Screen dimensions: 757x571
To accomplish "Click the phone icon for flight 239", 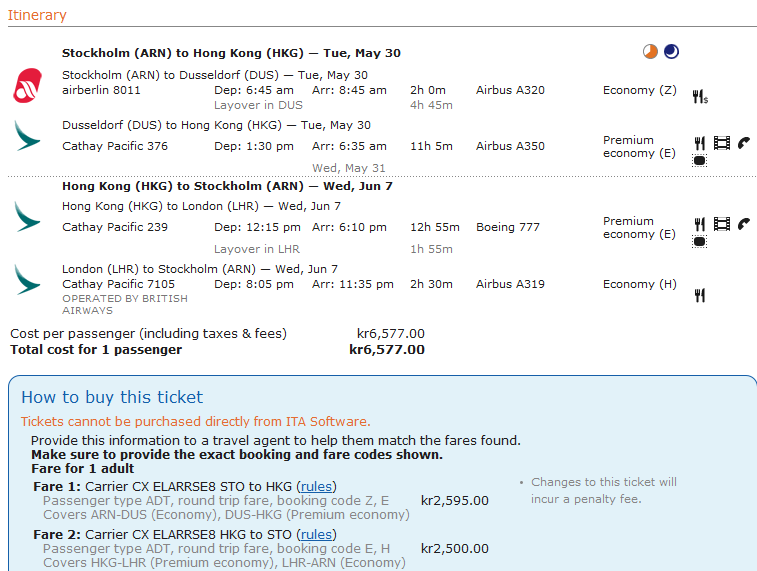I will [x=743, y=224].
